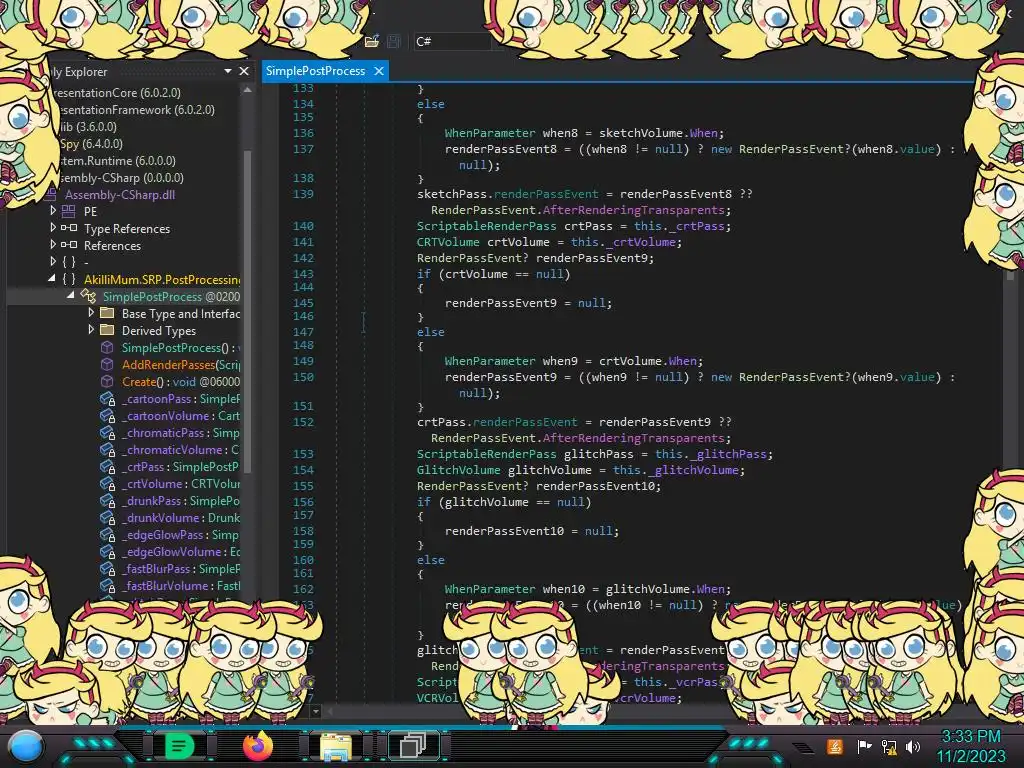
Task: Select the _fastBlurVolume field row
Action: tap(170, 586)
